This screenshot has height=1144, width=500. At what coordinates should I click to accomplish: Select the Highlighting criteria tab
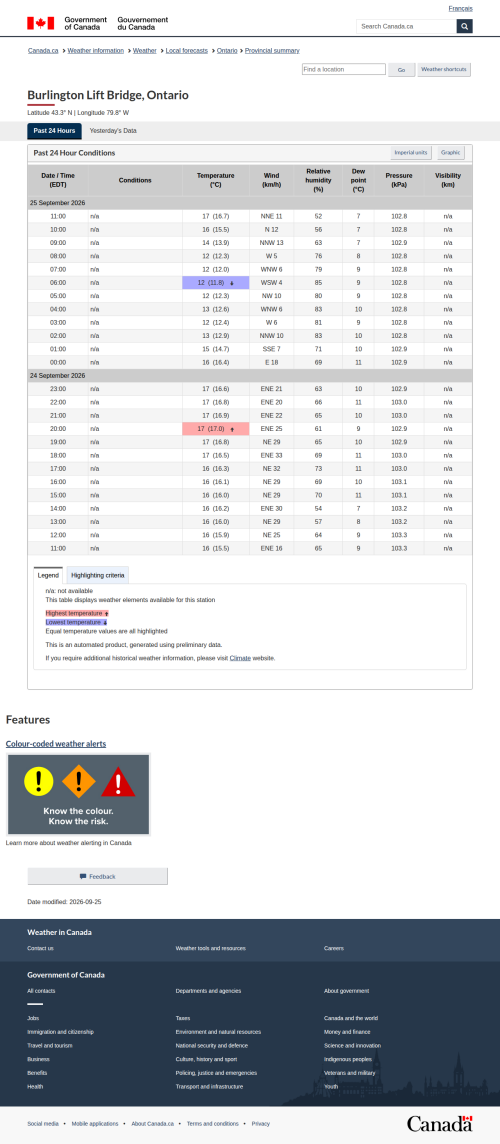pos(98,575)
